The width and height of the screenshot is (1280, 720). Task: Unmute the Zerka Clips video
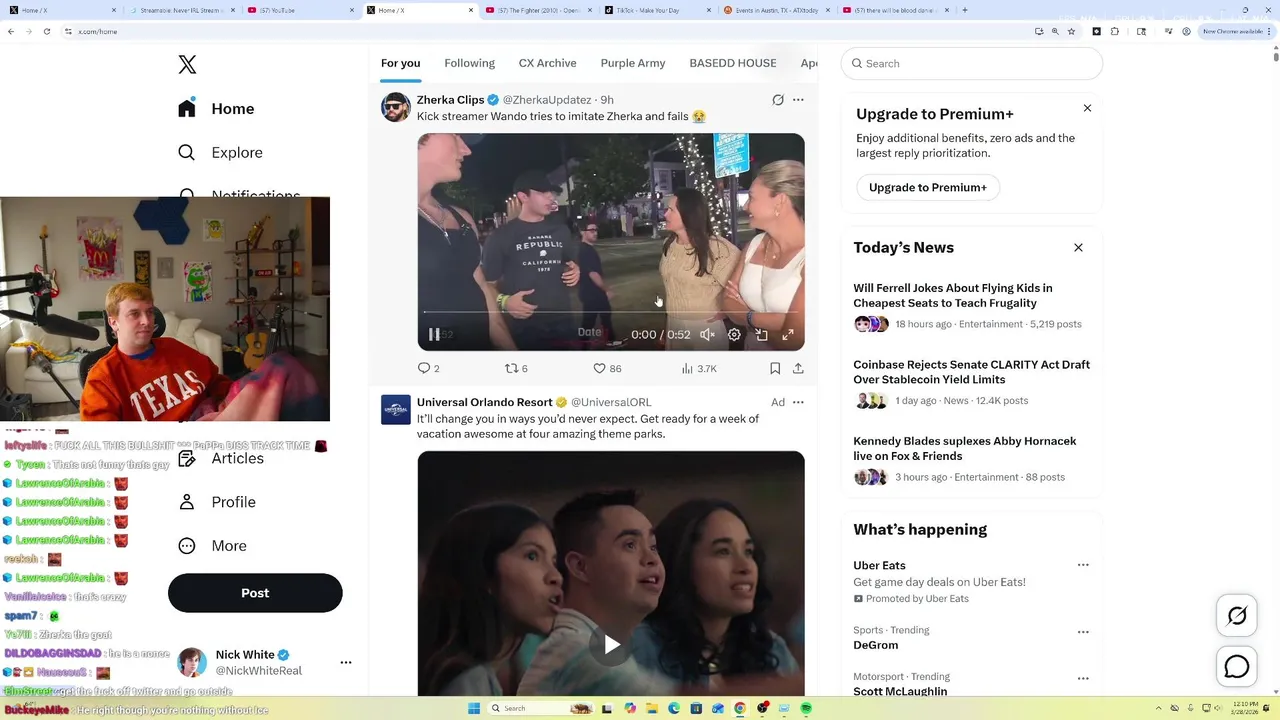pyautogui.click(x=707, y=335)
